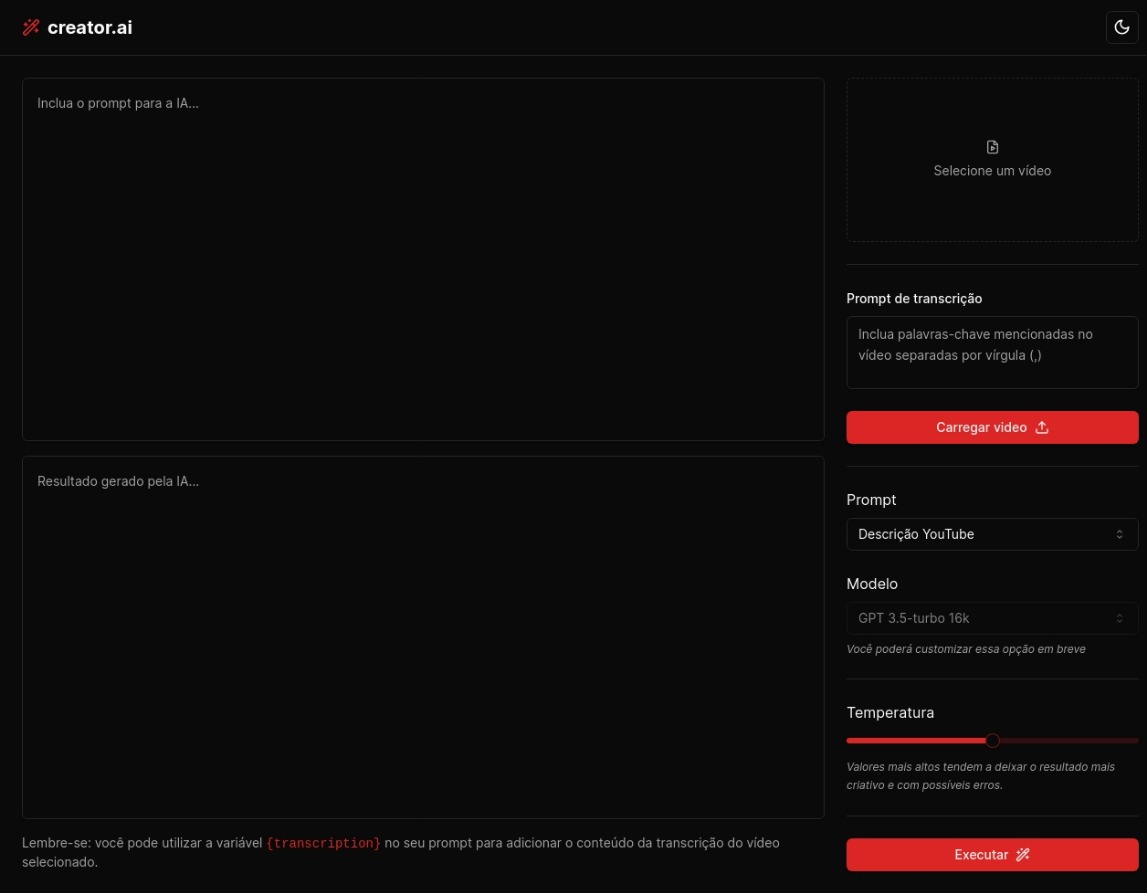
Task: Click the wand icon beside Executar
Action: coord(1022,855)
